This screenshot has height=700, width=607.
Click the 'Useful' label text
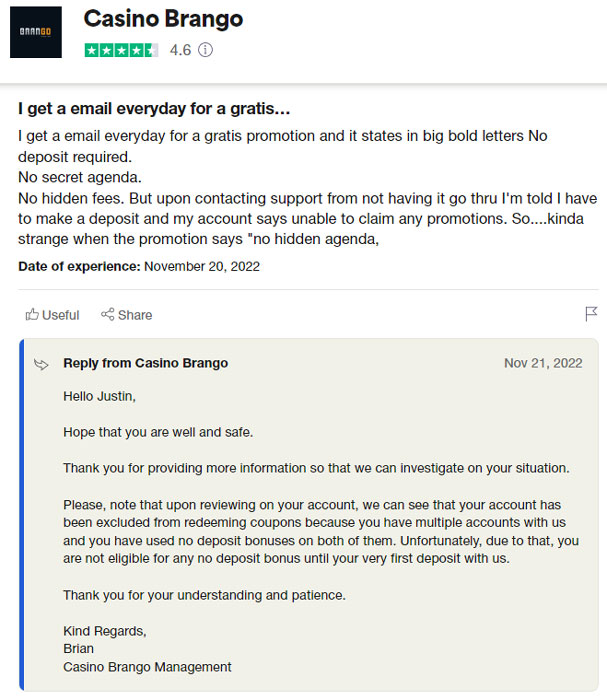coord(60,315)
